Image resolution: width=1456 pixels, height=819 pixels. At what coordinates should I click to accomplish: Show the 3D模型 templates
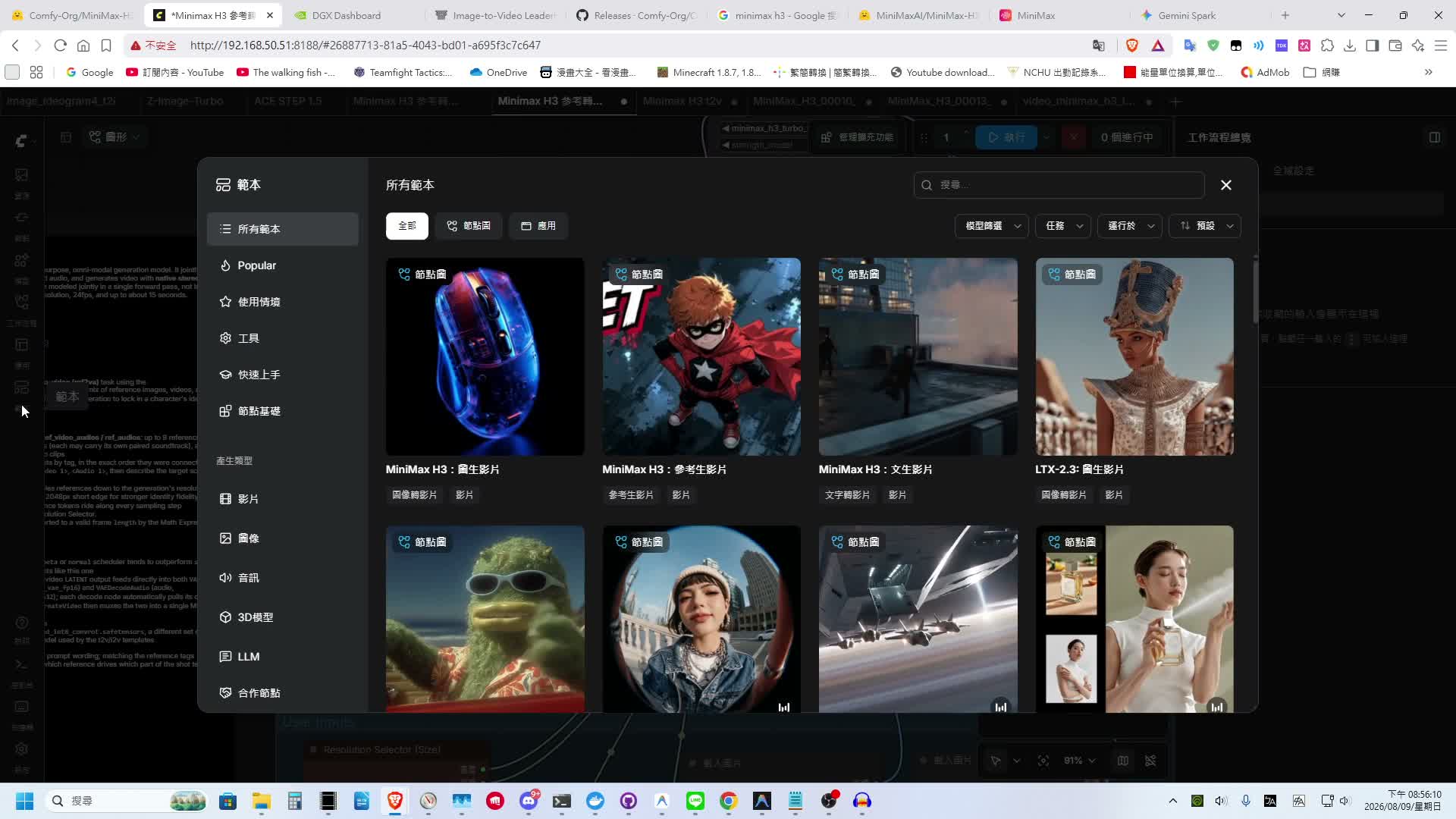(282, 617)
